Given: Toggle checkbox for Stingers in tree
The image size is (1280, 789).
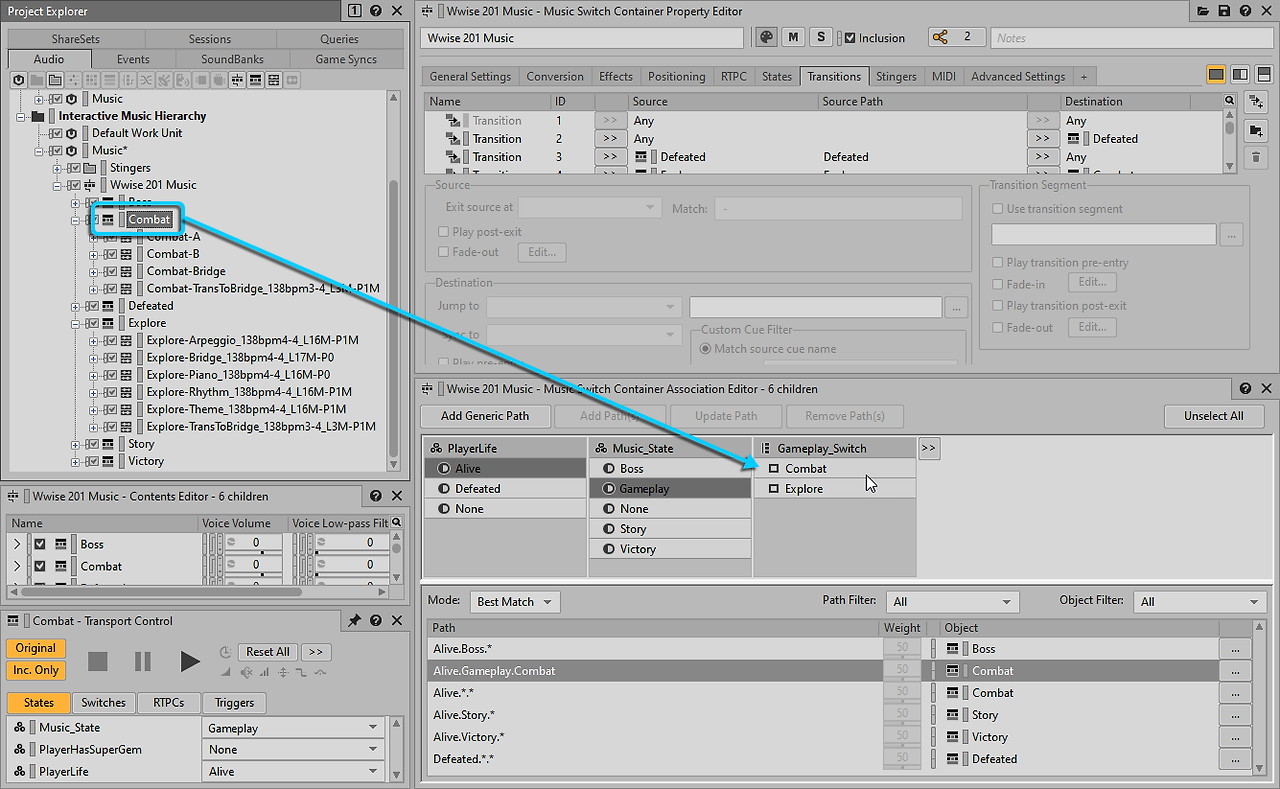Looking at the screenshot, I should [x=74, y=168].
